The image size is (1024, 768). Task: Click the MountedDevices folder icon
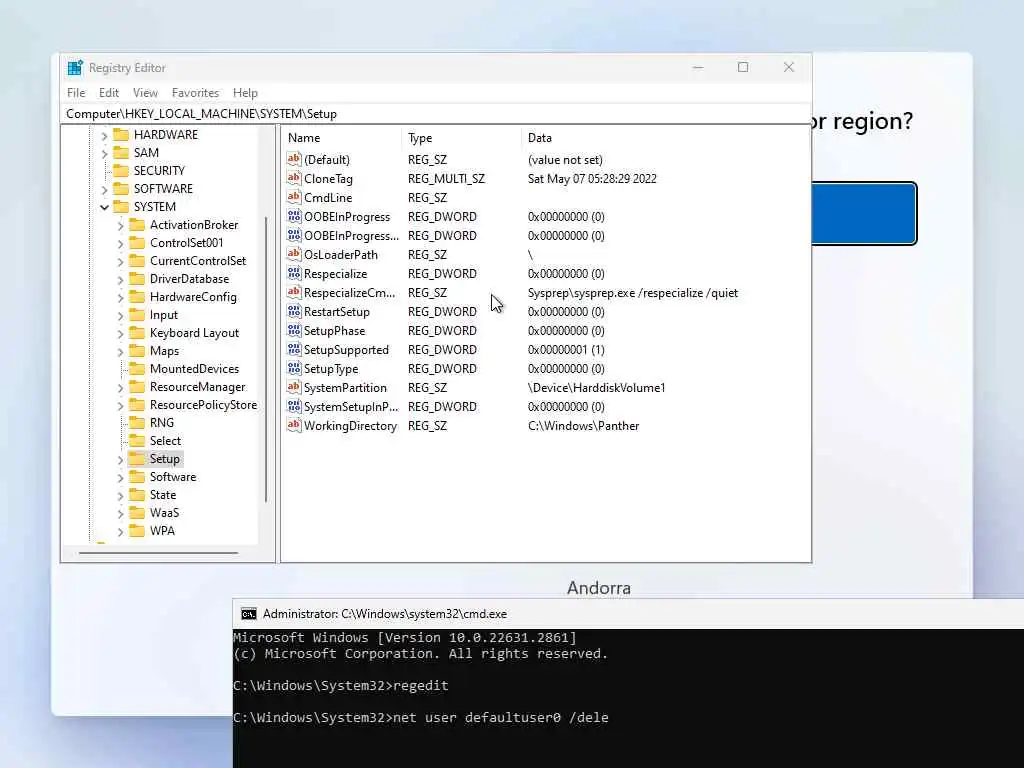[137, 368]
